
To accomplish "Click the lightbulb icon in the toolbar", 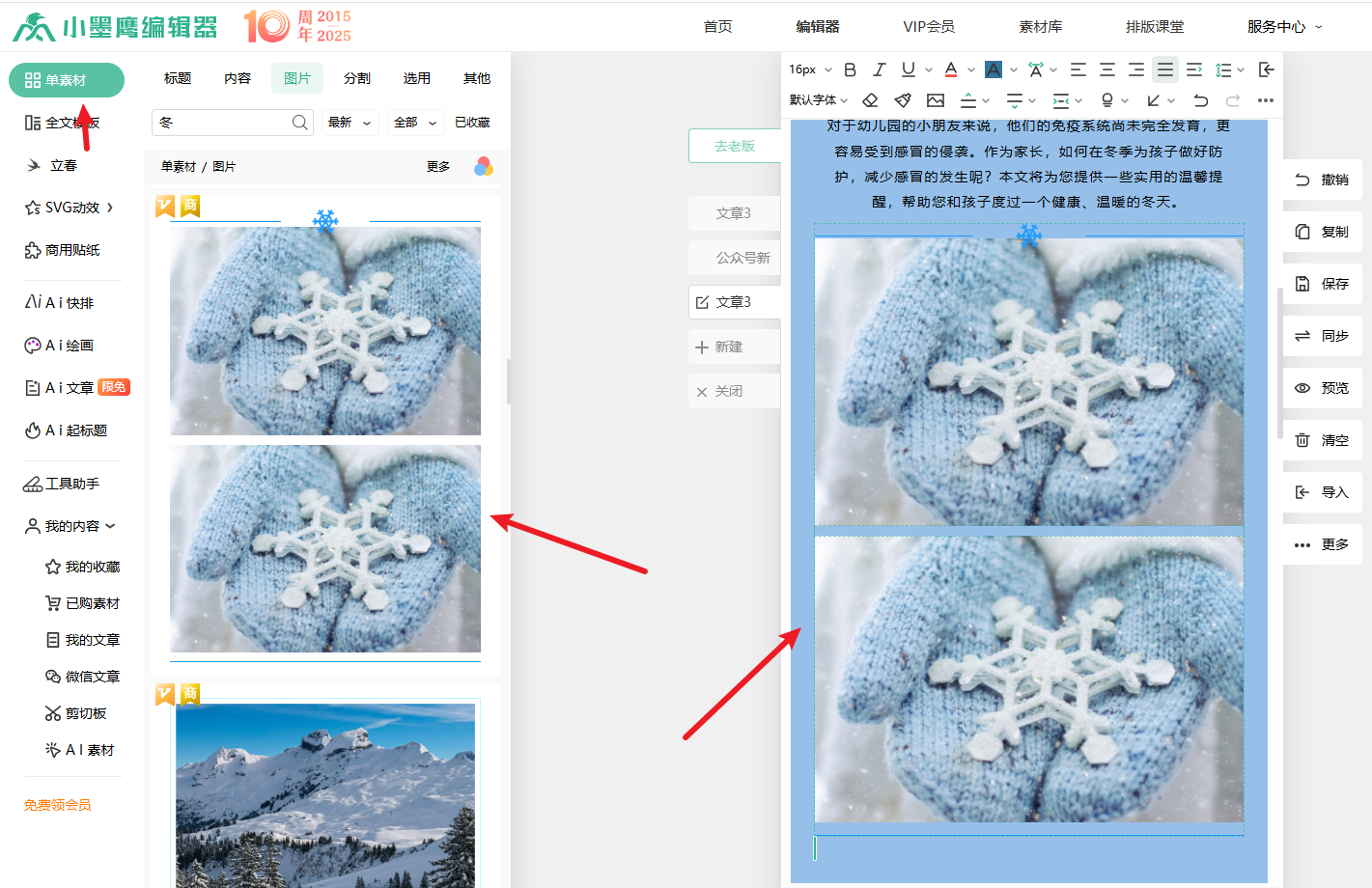I will (x=1107, y=100).
